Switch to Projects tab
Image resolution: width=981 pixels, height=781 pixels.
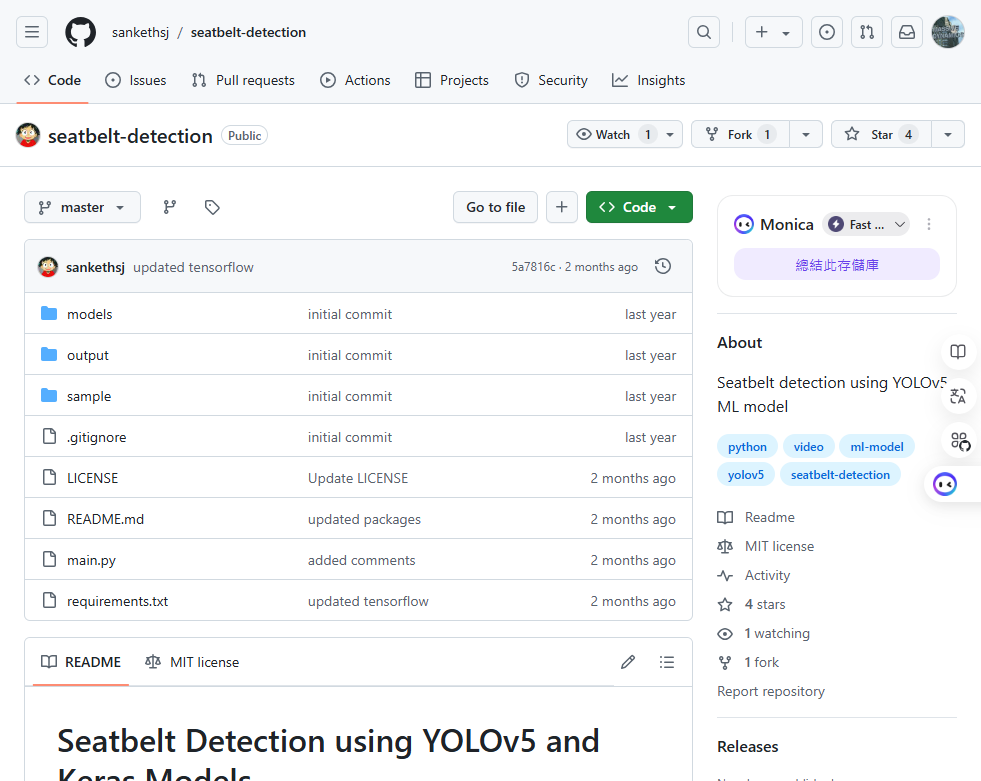click(x=452, y=80)
